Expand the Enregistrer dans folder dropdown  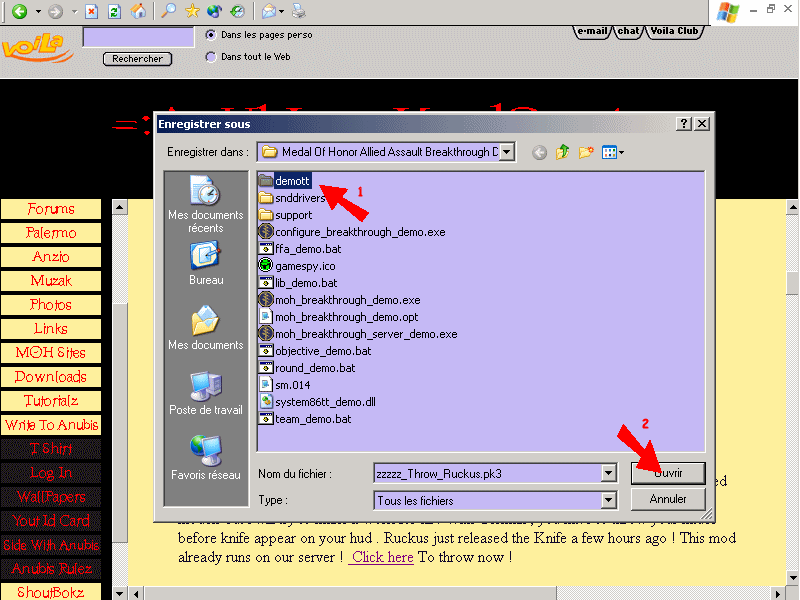point(507,152)
